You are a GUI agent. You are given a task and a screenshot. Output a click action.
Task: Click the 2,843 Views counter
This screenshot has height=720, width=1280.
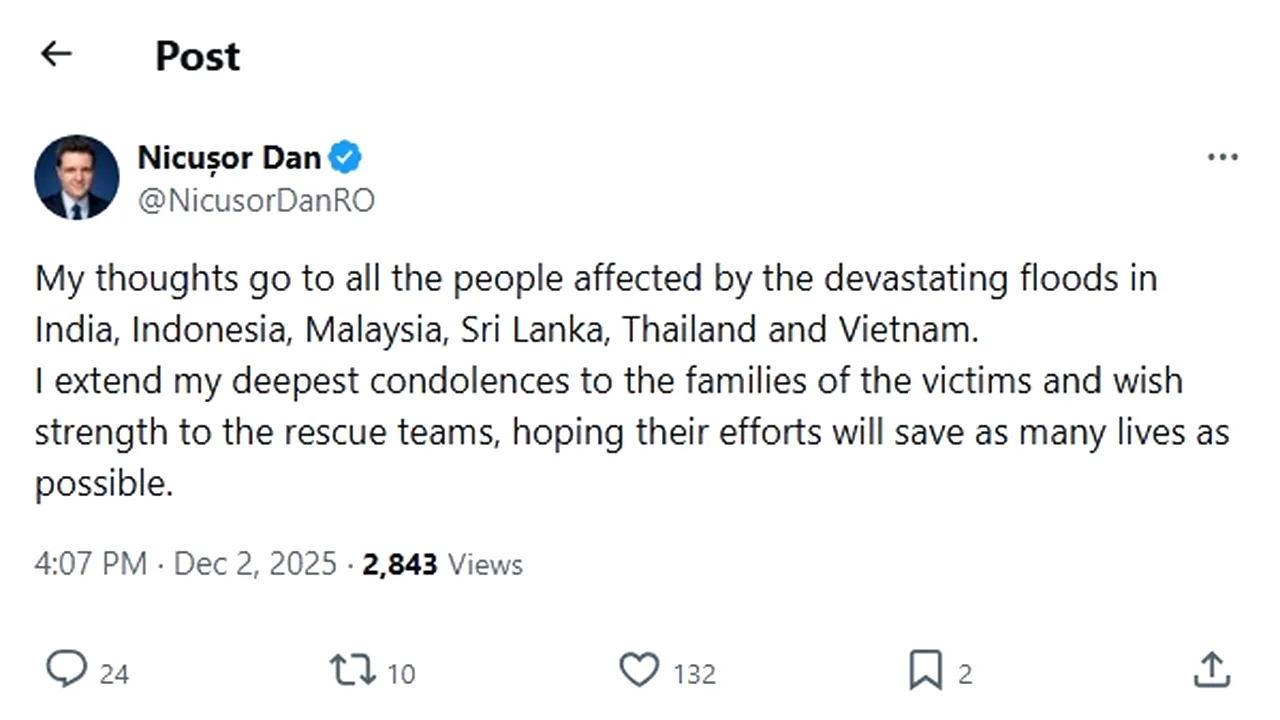point(442,564)
